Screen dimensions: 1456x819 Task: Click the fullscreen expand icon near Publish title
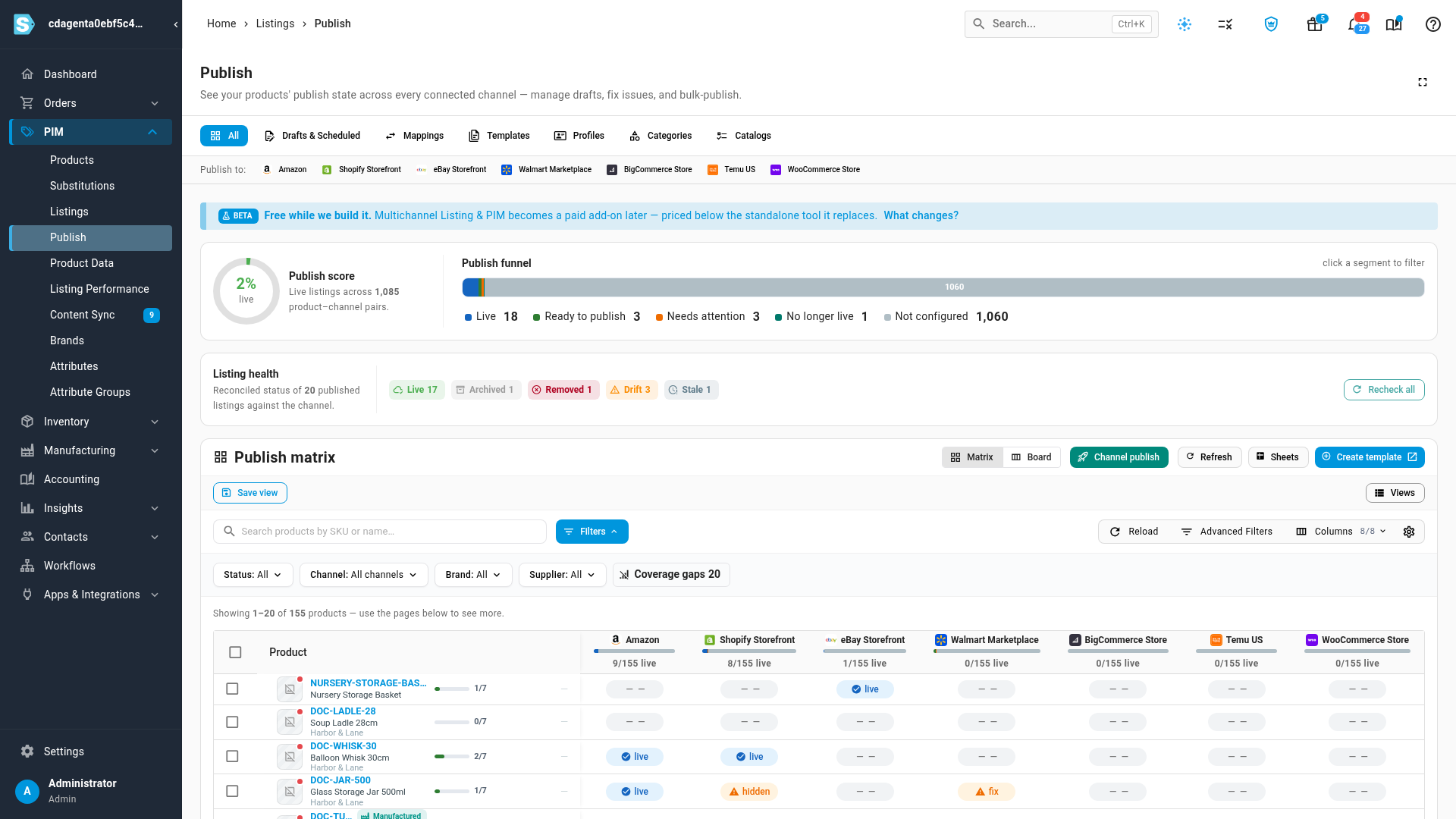point(1423,82)
